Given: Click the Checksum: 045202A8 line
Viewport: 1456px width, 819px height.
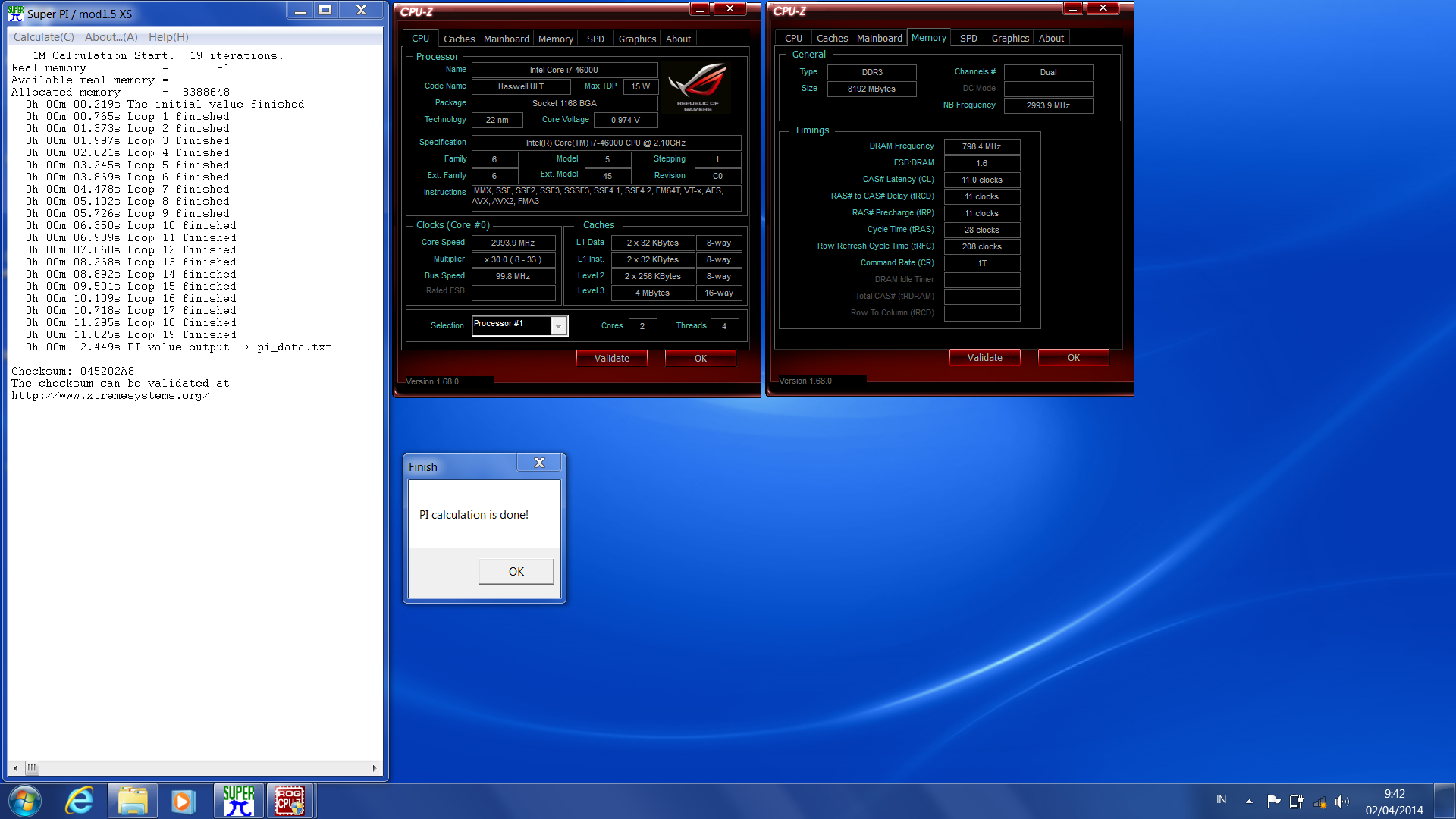Looking at the screenshot, I should pyautogui.click(x=73, y=371).
